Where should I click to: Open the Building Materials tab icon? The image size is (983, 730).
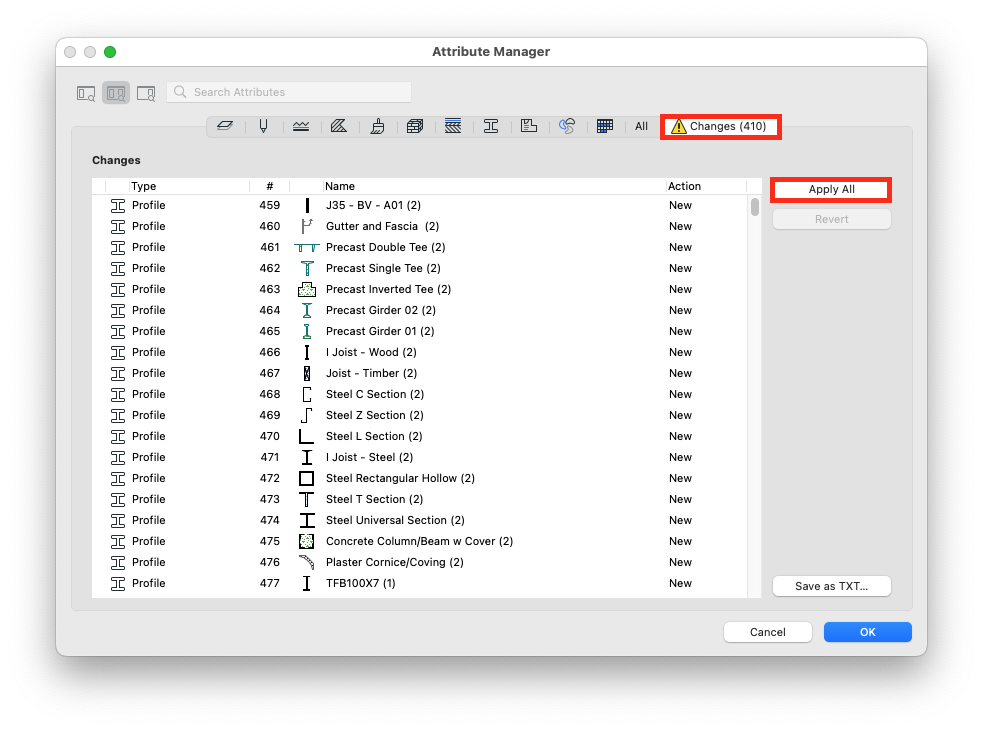coord(415,126)
